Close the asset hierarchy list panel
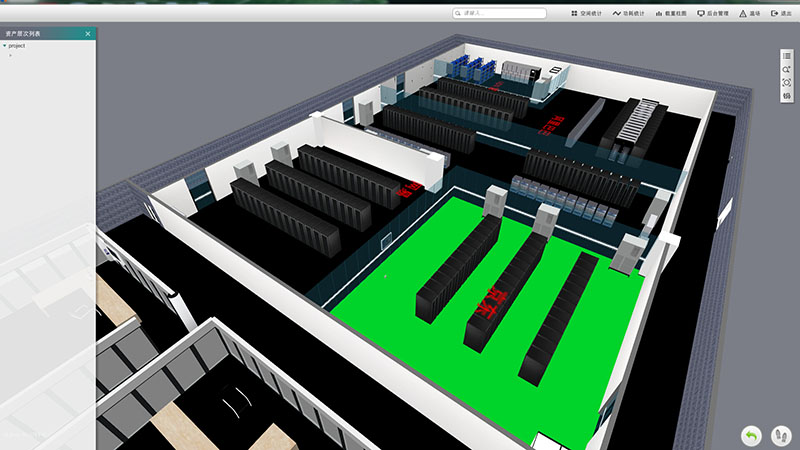 pyautogui.click(x=88, y=34)
